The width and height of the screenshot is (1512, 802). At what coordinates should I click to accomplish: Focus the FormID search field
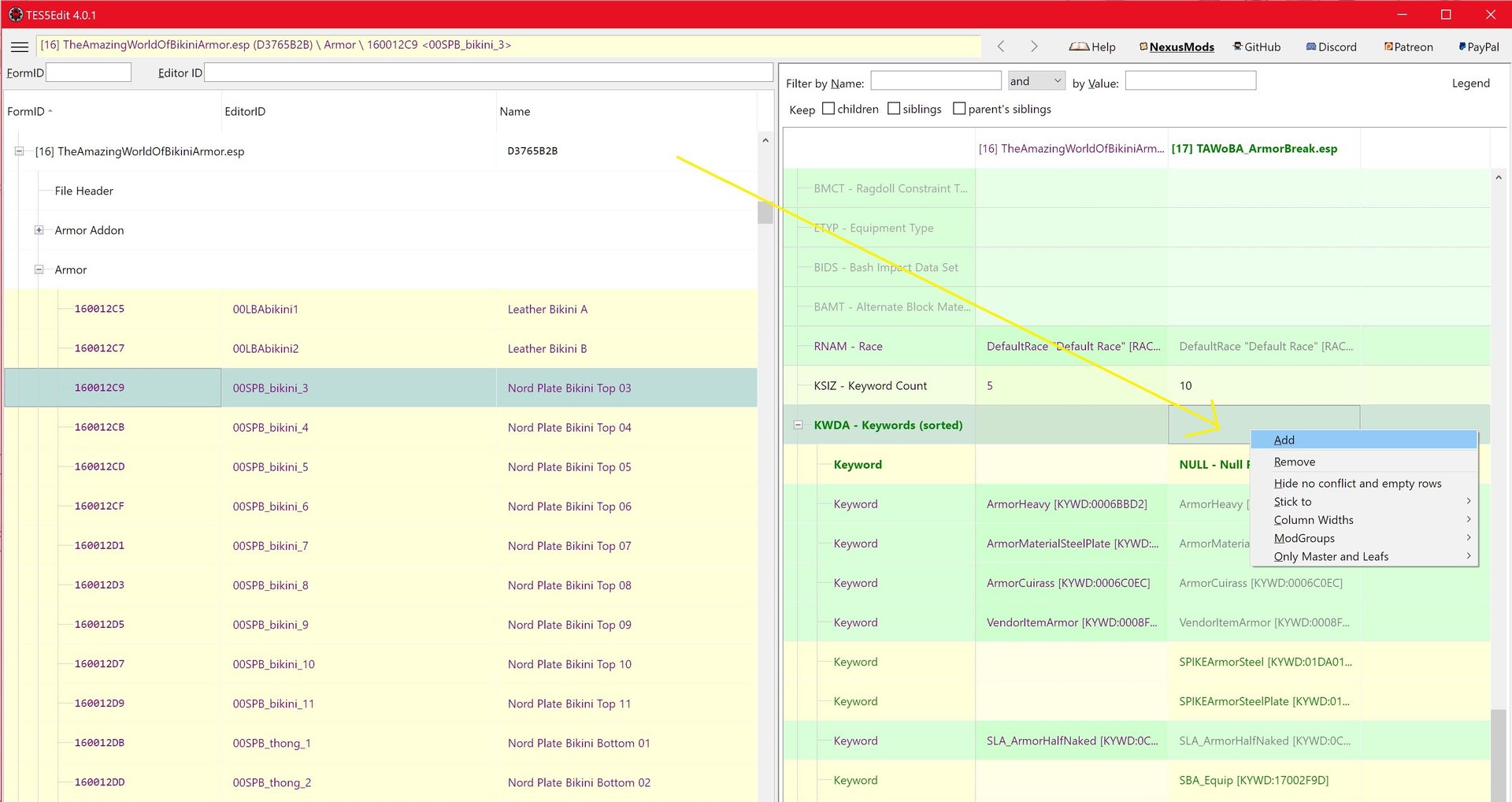[88, 72]
